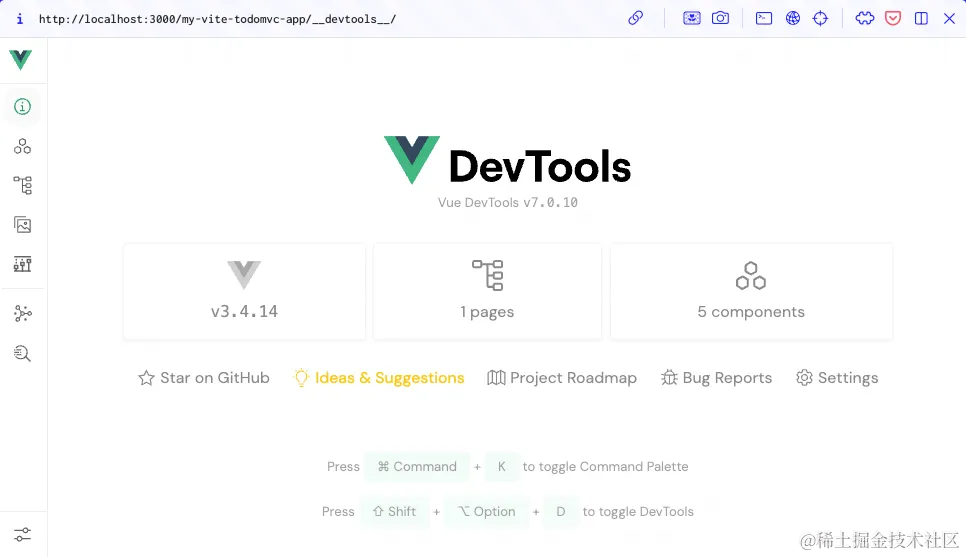Click the info icon beside the URL

20,19
